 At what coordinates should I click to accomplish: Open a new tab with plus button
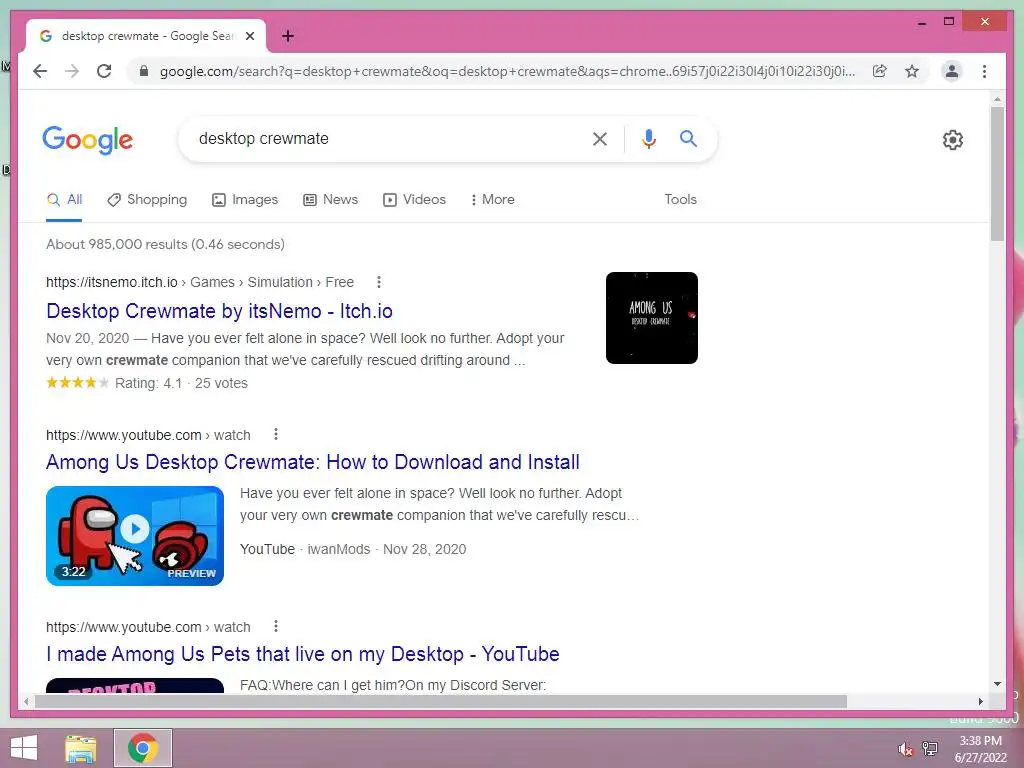click(x=288, y=36)
